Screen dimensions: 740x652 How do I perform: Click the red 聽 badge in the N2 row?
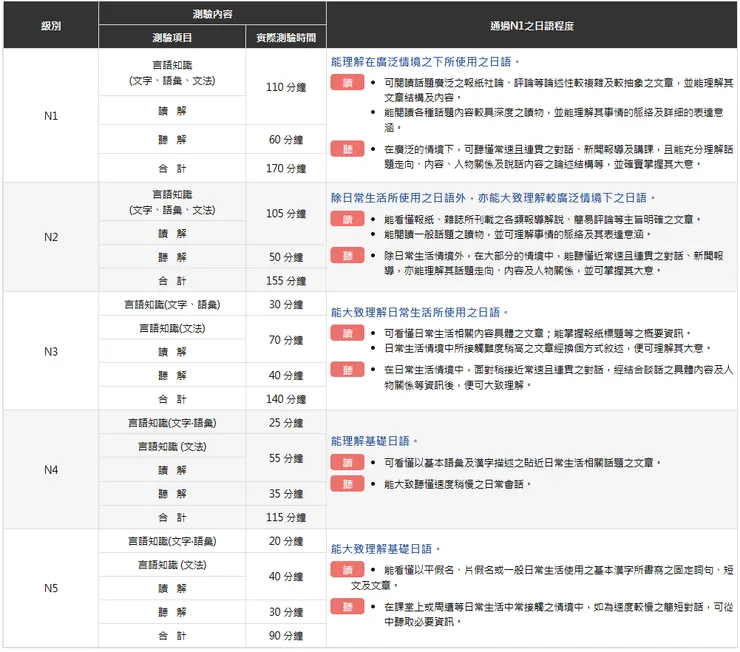point(347,255)
